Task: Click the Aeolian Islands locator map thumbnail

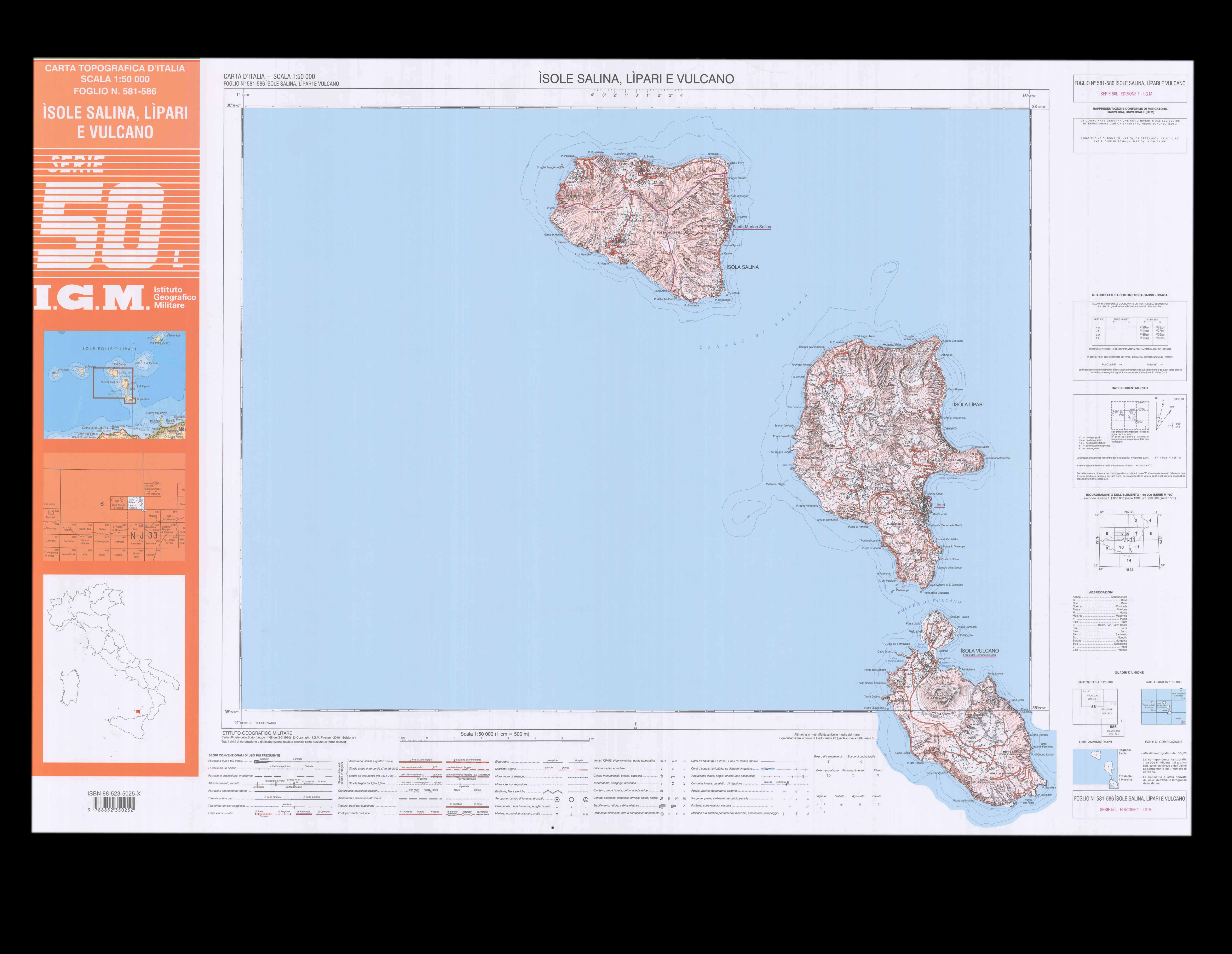Action: point(114,385)
